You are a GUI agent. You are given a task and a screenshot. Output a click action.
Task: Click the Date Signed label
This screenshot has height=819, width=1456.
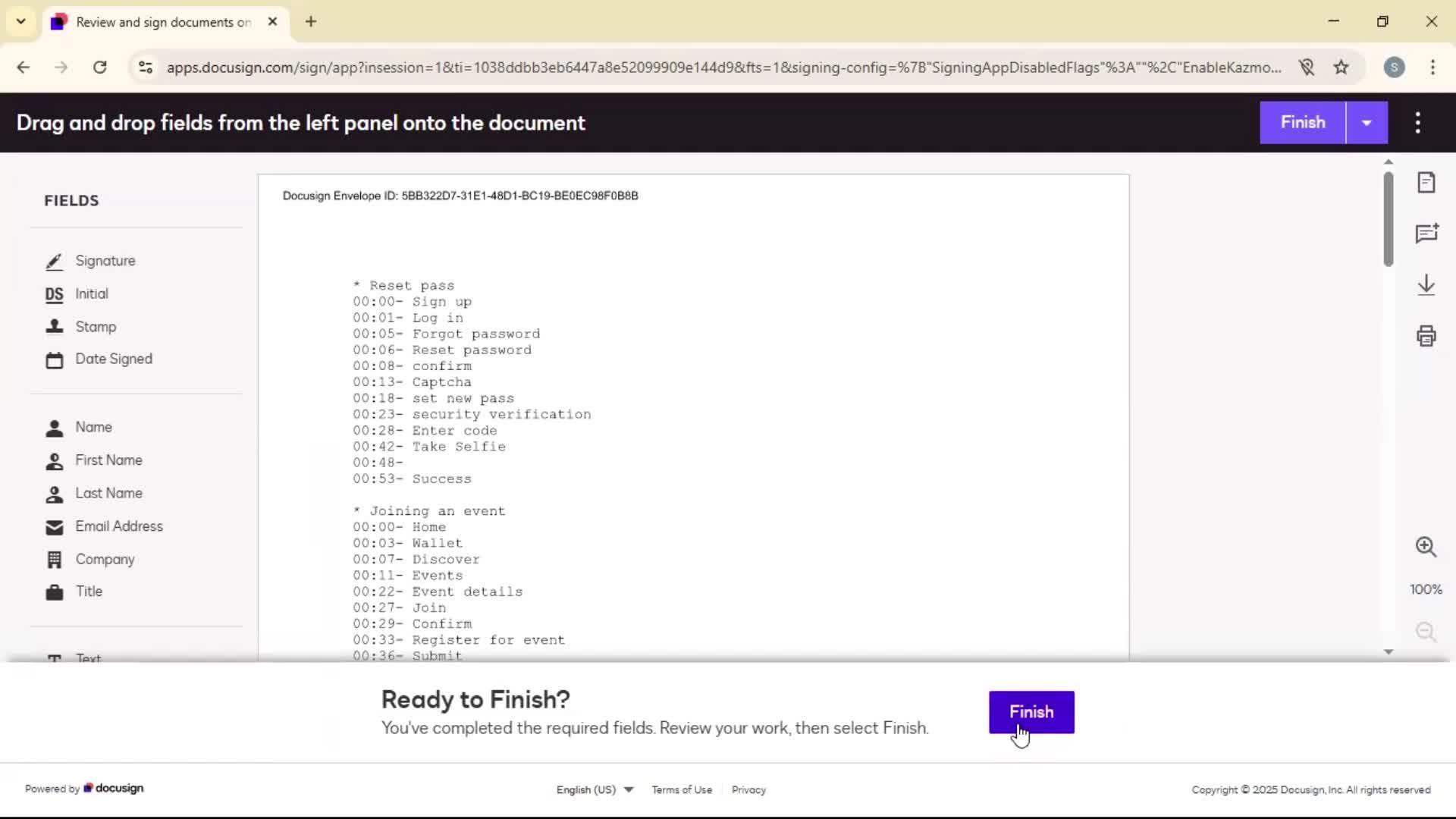(x=114, y=359)
